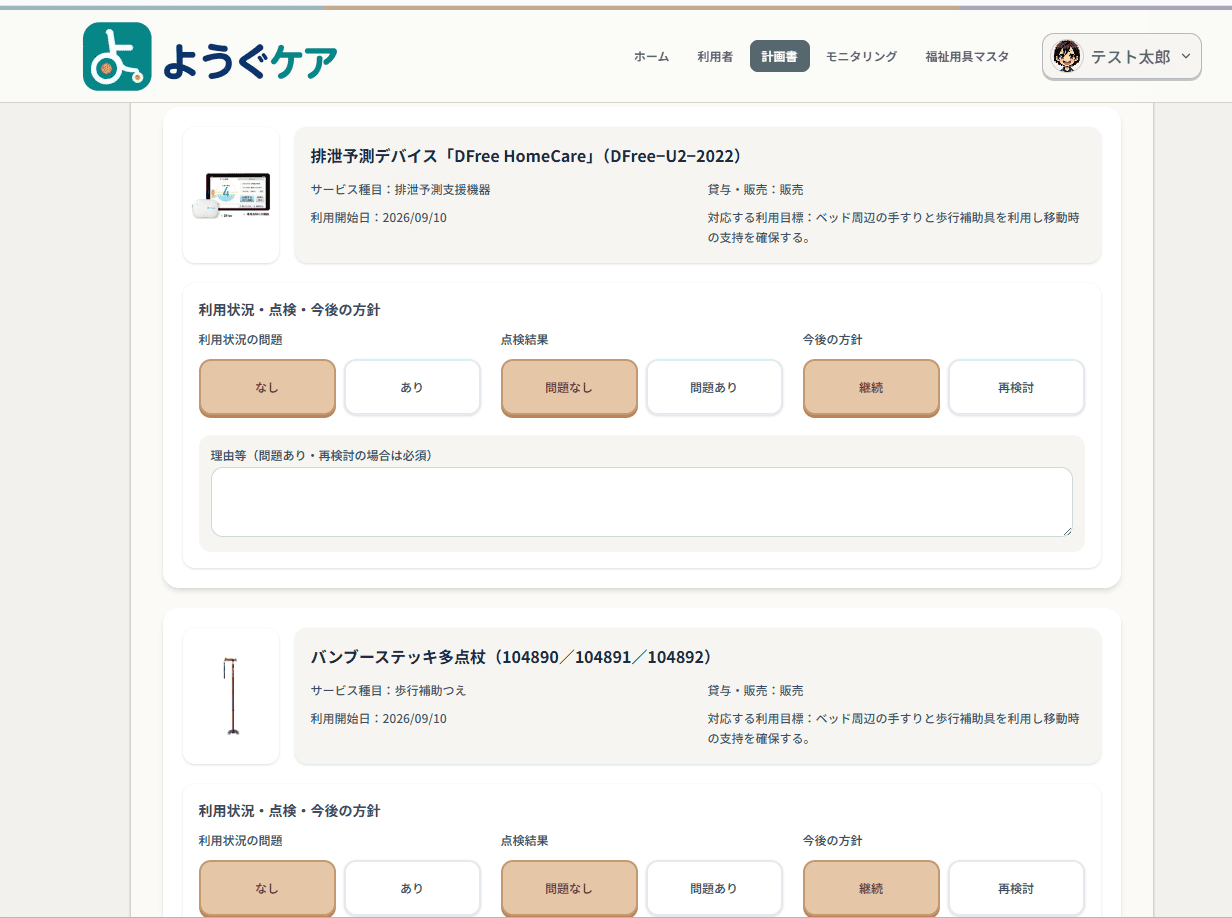Select 再検討 for バンブーステッキ 今後の方針
This screenshot has width=1232, height=918.
pyautogui.click(x=1016, y=888)
